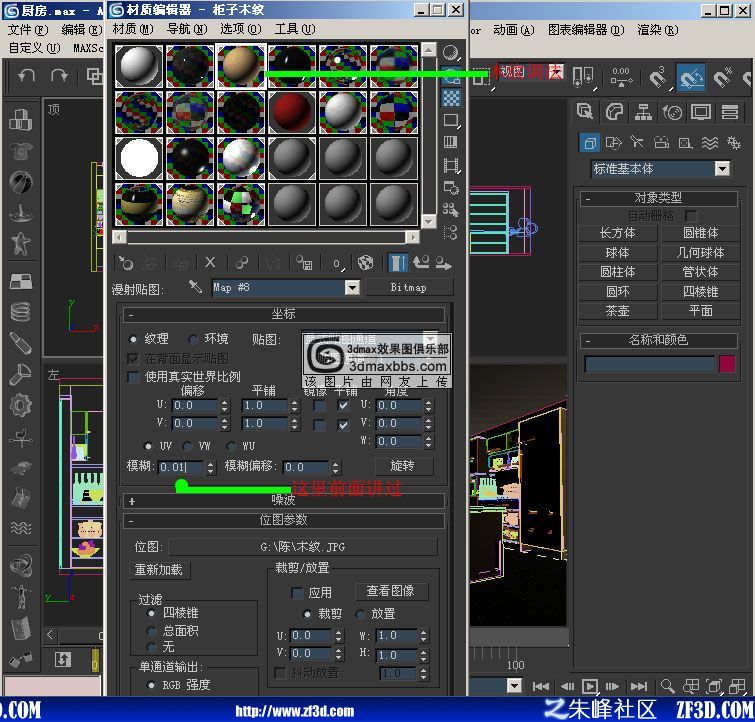Click the Select by Material icon
Viewport: 755px width, 722px height.
[x=451, y=210]
